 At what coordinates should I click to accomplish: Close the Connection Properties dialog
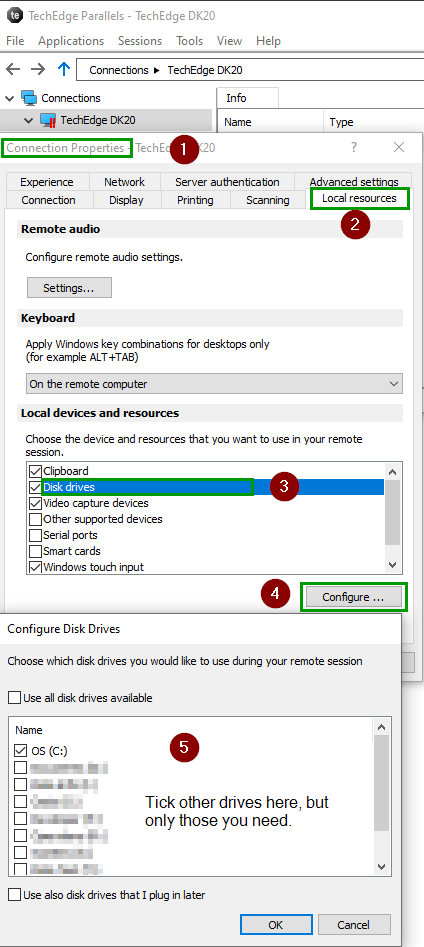click(399, 147)
